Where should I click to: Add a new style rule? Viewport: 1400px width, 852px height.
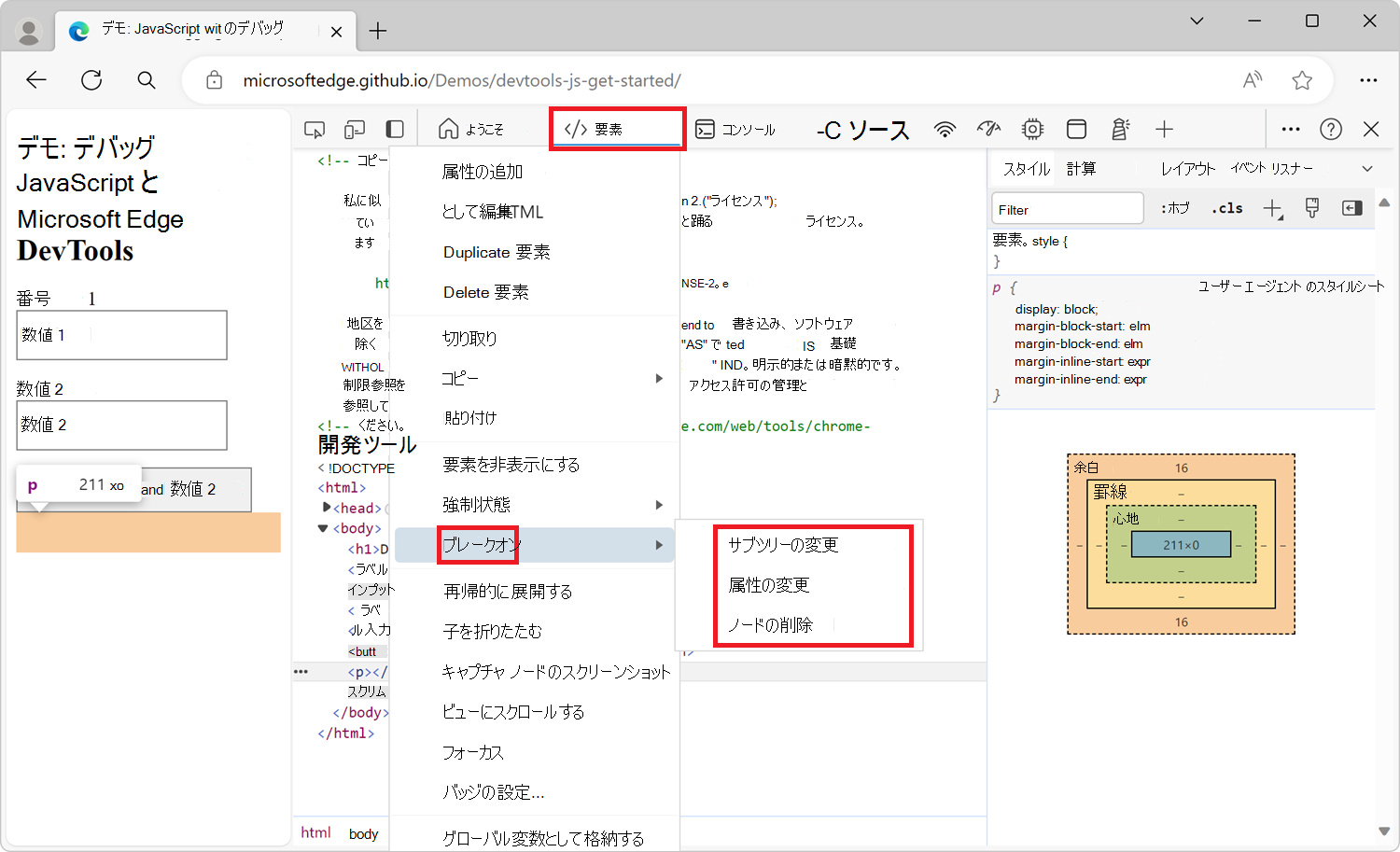pos(1272,208)
